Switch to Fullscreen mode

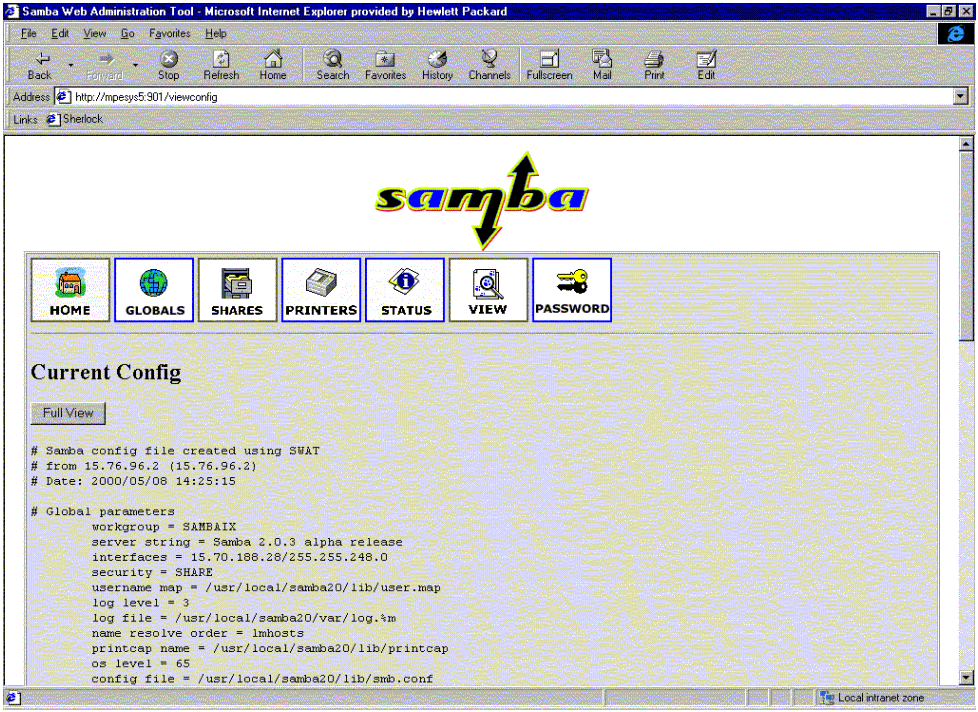coord(550,65)
